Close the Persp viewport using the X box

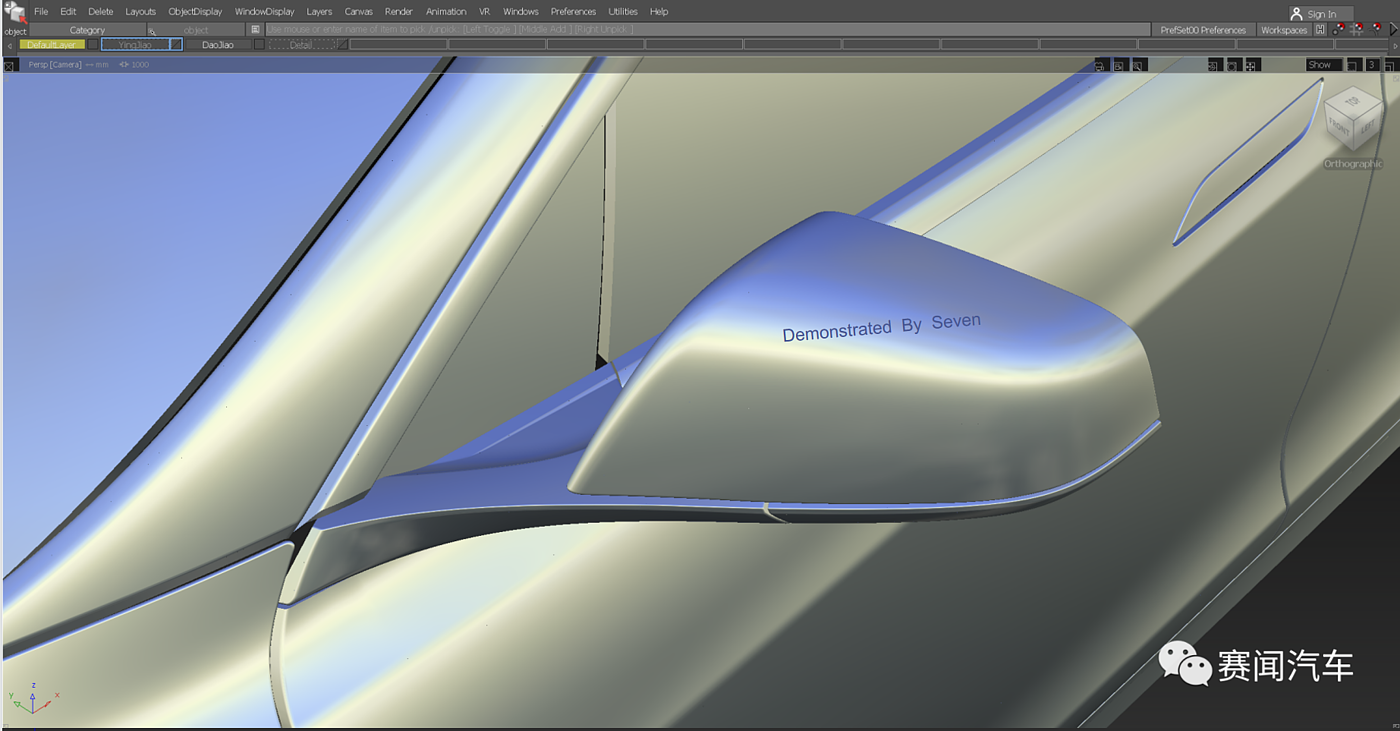[x=9, y=65]
